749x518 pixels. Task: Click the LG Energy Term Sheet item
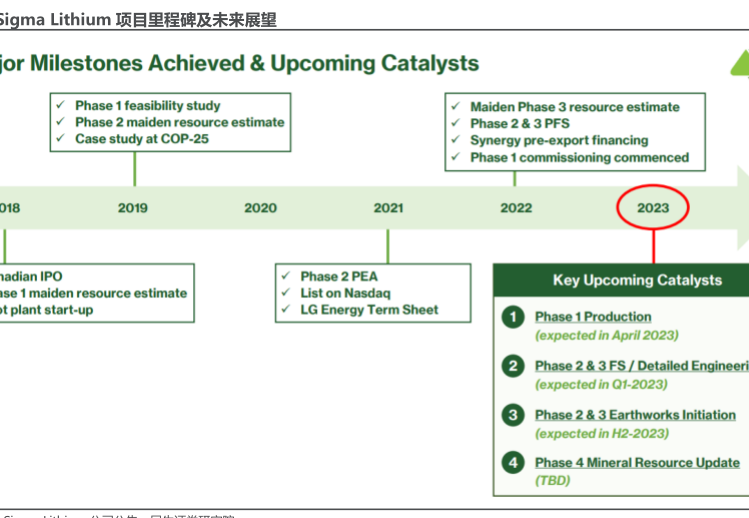point(369,310)
